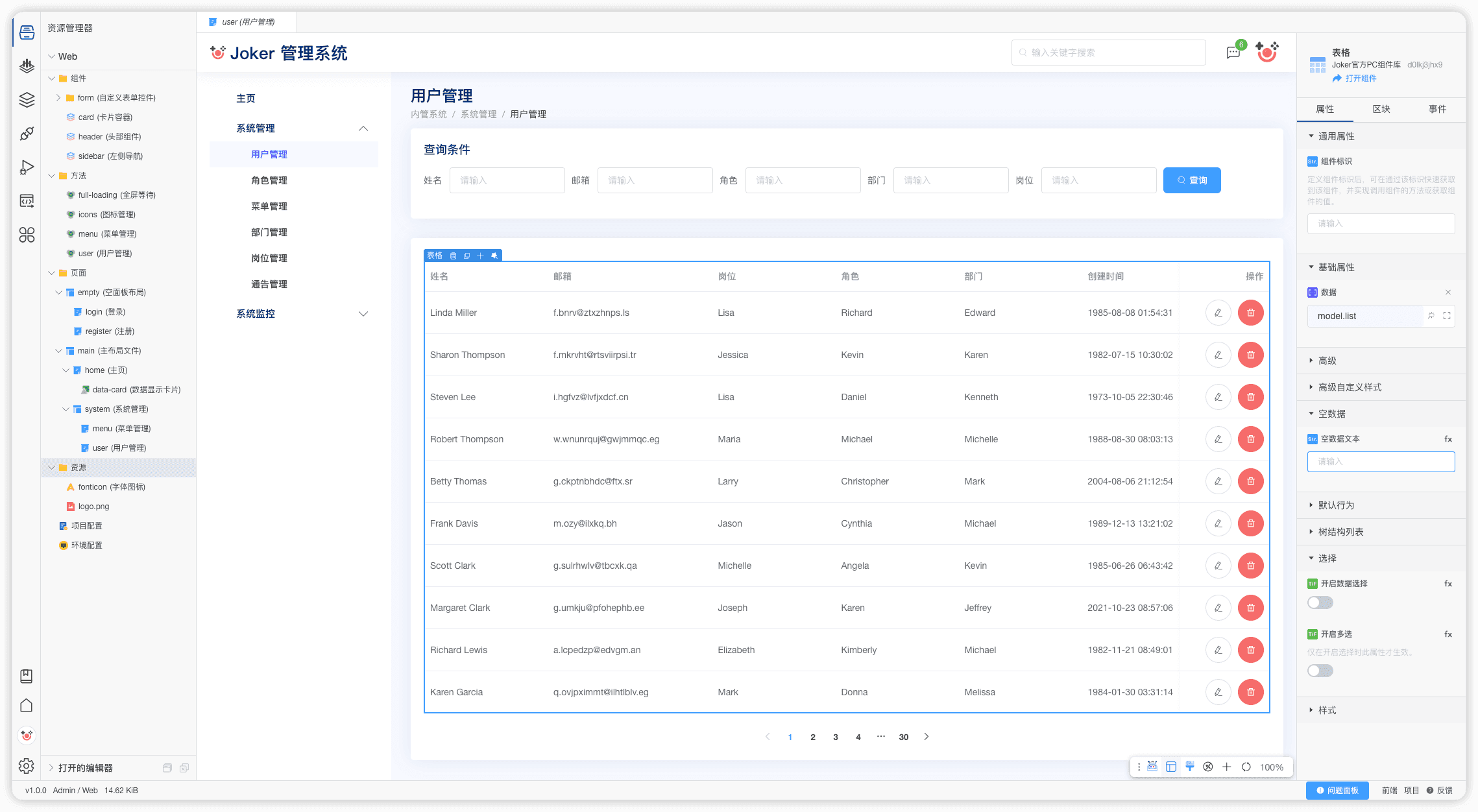Click the 空数据文本 input field
The width and height of the screenshot is (1478, 812).
1380,461
